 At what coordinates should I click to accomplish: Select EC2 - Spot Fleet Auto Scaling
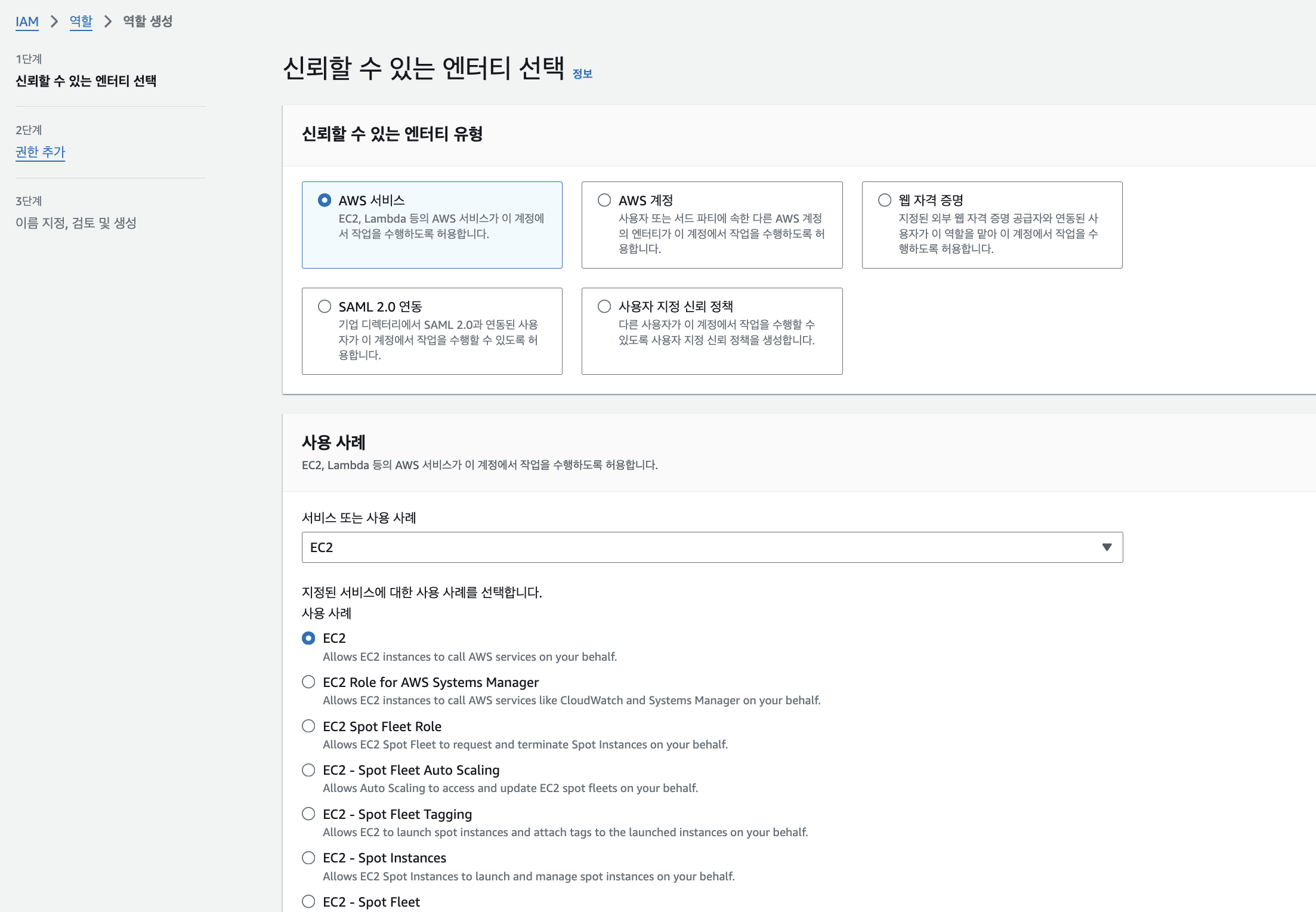coord(308,770)
